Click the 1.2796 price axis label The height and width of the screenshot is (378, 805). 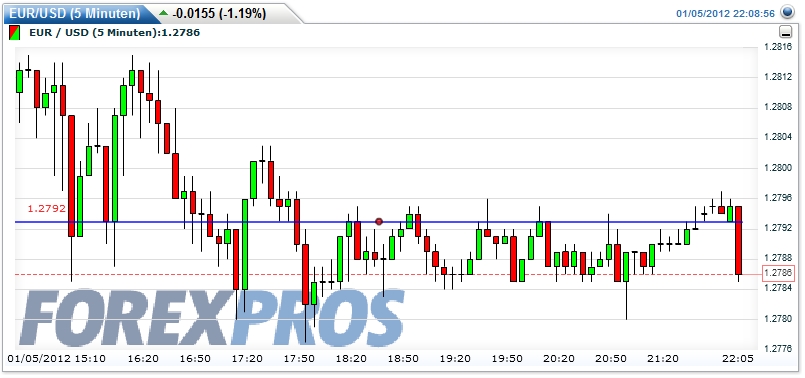777,198
